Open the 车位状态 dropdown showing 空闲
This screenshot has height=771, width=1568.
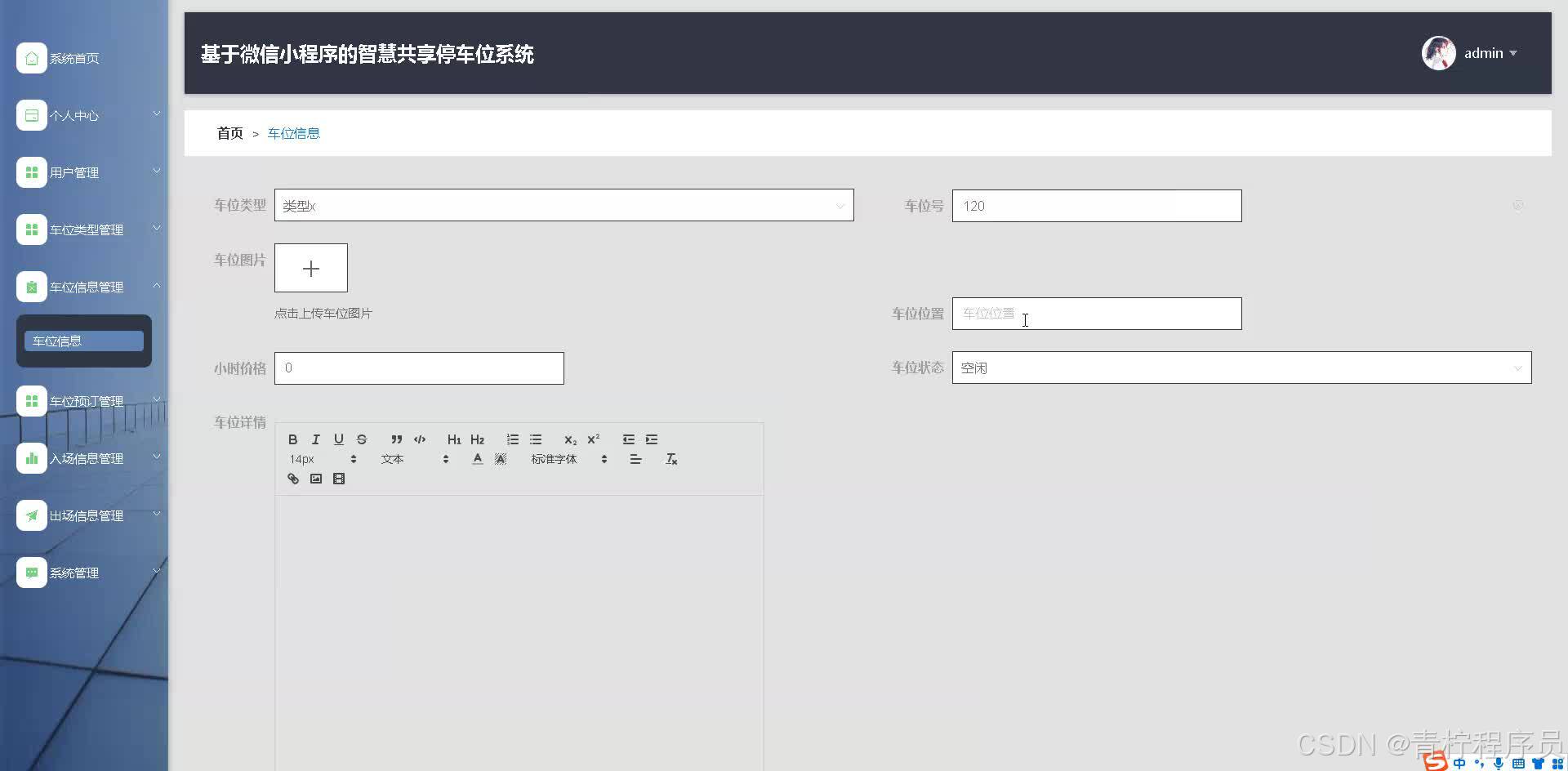pos(1241,368)
